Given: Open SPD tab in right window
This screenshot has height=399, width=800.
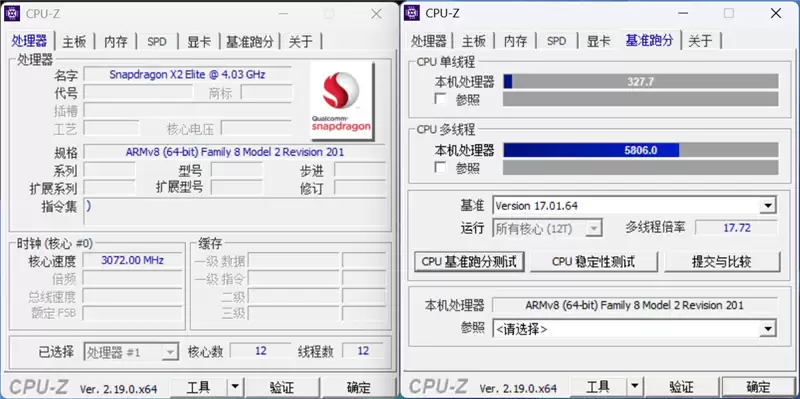Looking at the screenshot, I should (x=557, y=41).
